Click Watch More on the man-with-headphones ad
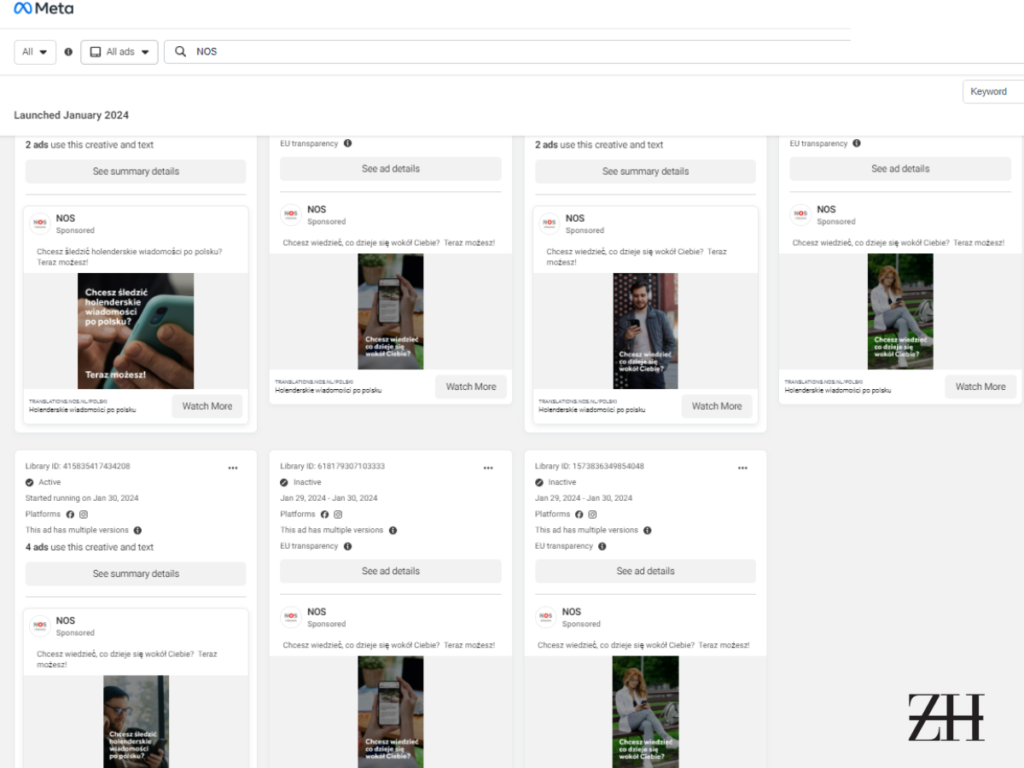This screenshot has height=768, width=1024. [716, 406]
